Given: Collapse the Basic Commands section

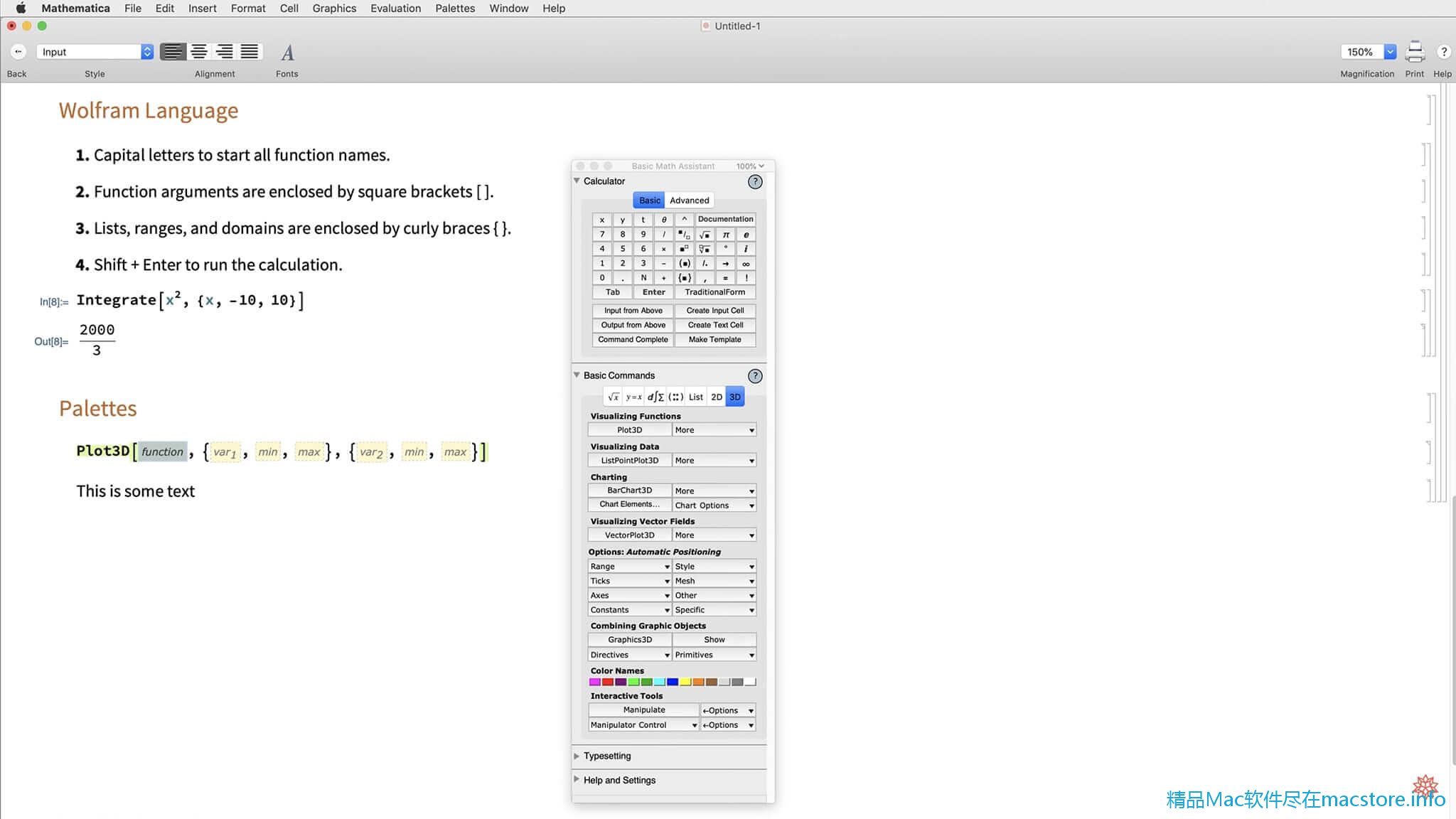Looking at the screenshot, I should 577,375.
